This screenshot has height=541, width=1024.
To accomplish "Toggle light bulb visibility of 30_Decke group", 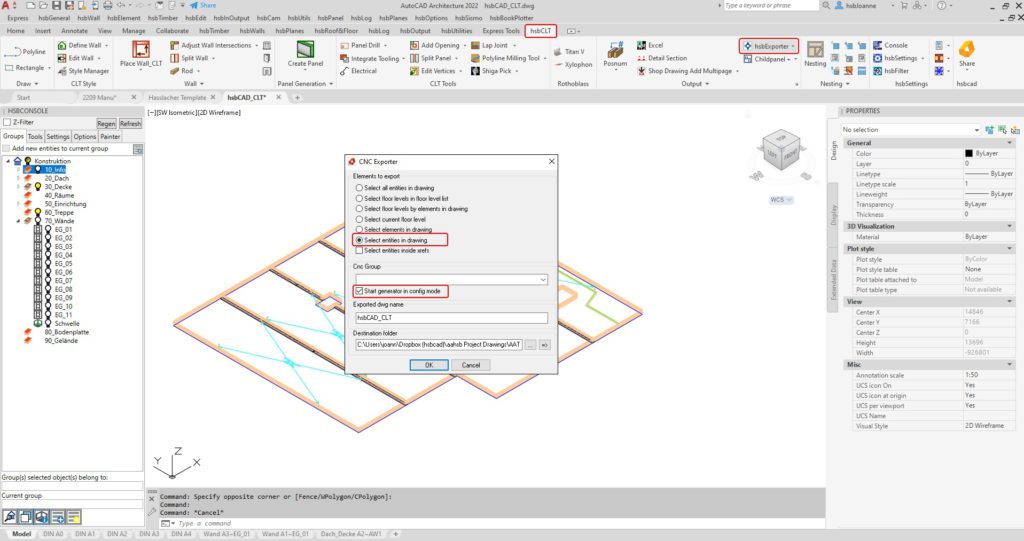I will [38, 186].
